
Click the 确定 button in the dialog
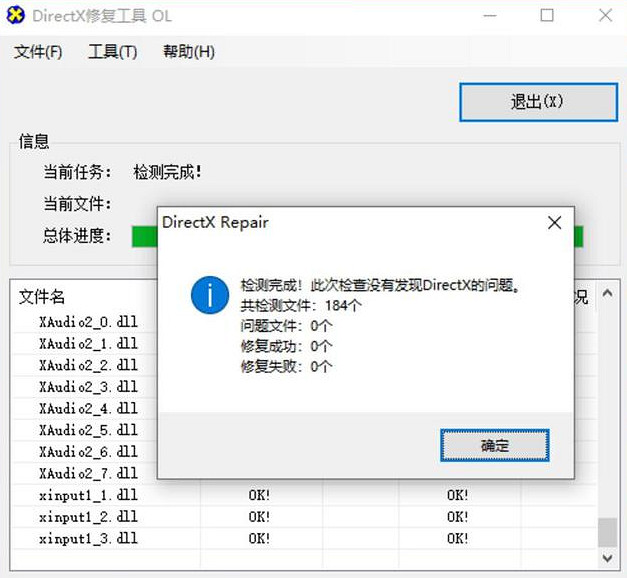click(495, 445)
